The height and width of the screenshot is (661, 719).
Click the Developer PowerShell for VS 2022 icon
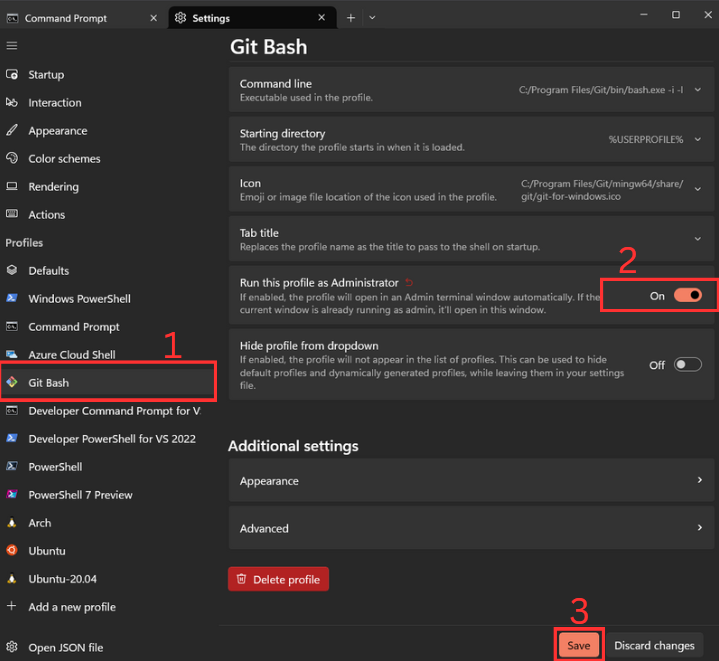(x=12, y=438)
